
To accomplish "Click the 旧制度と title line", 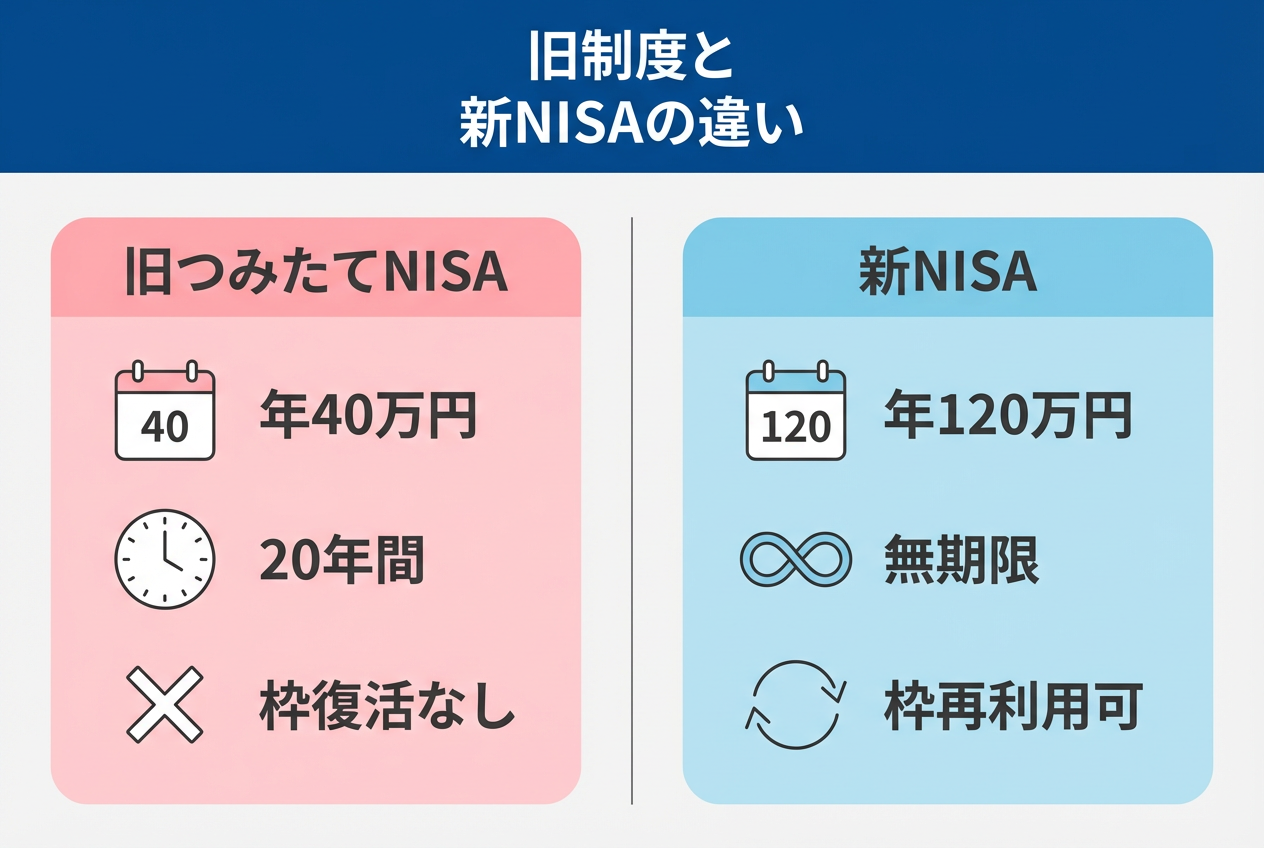I will 631,60.
